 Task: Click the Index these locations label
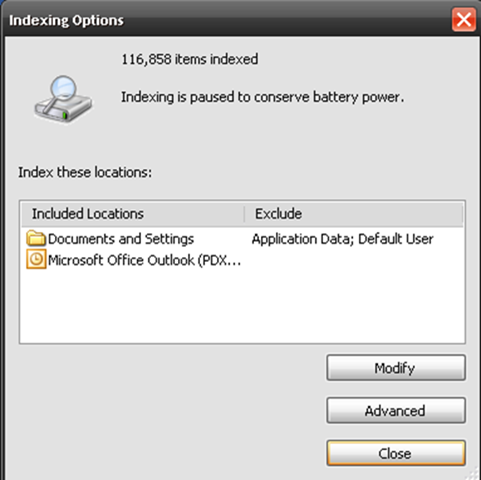tap(85, 172)
